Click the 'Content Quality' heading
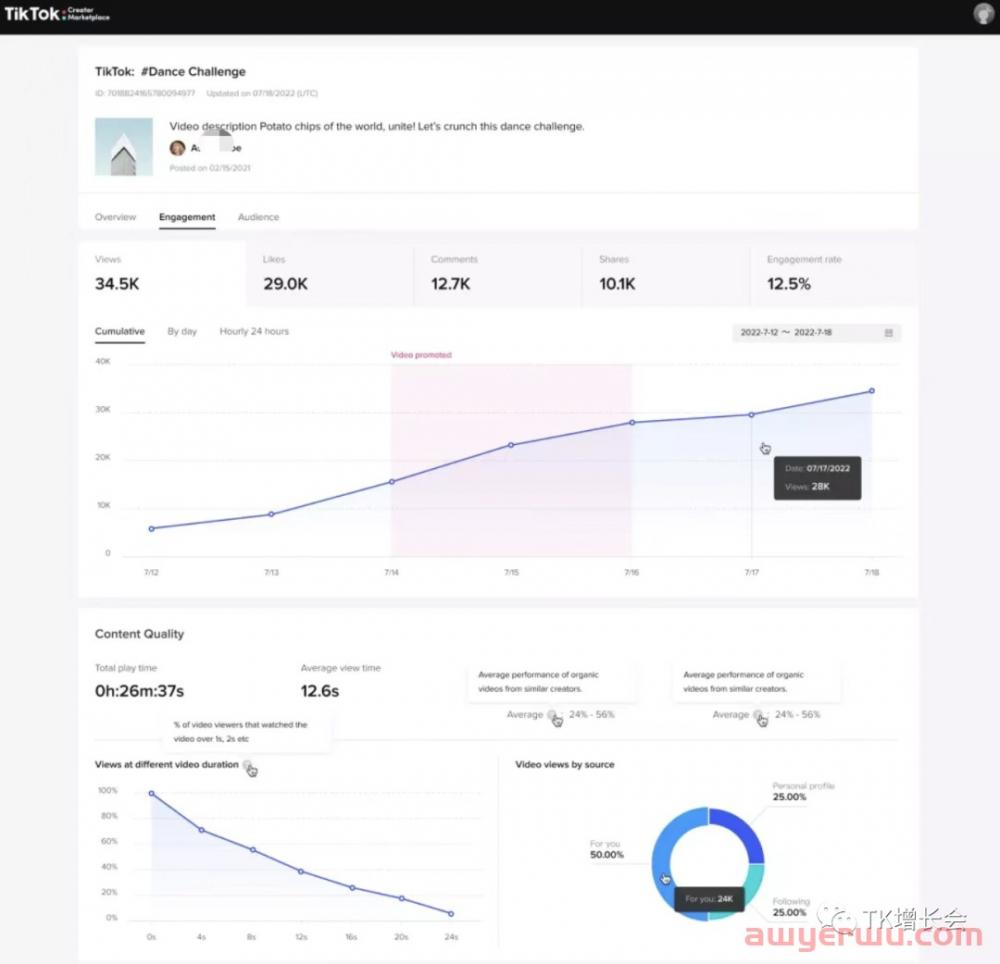The image size is (1000, 964). 139,634
